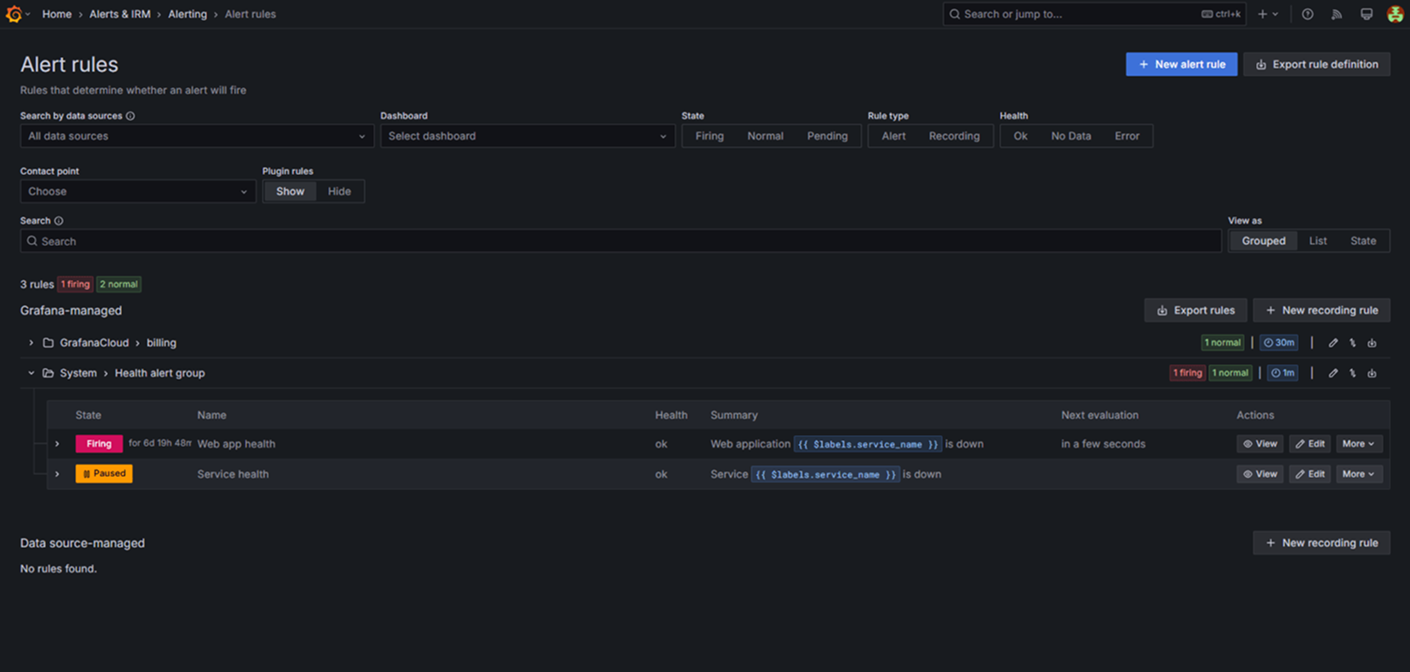1410x672 pixels.
Task: Click the info icon next to the Search label
Action: tap(59, 221)
